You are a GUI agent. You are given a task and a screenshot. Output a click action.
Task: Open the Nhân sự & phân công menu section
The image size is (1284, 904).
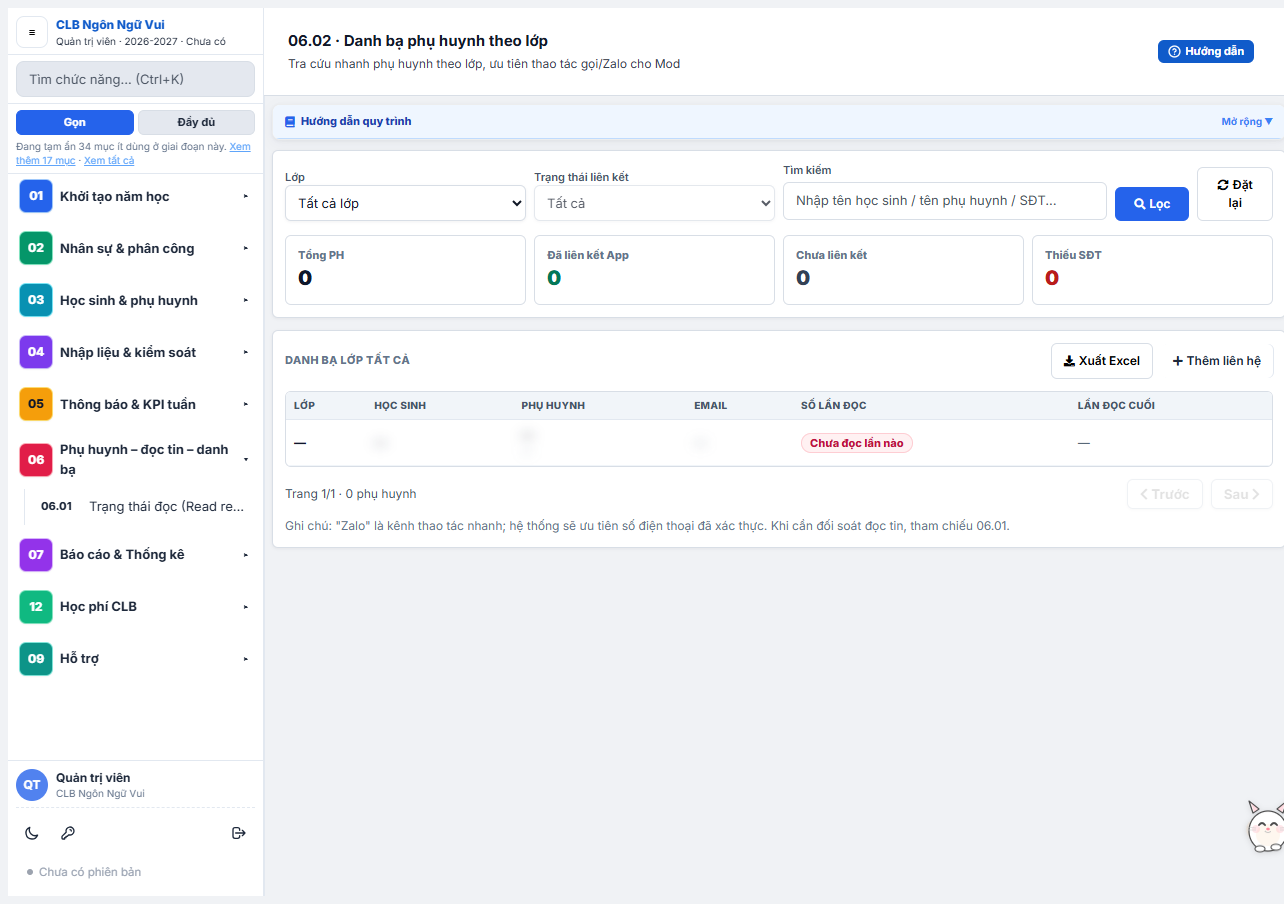(x=135, y=248)
